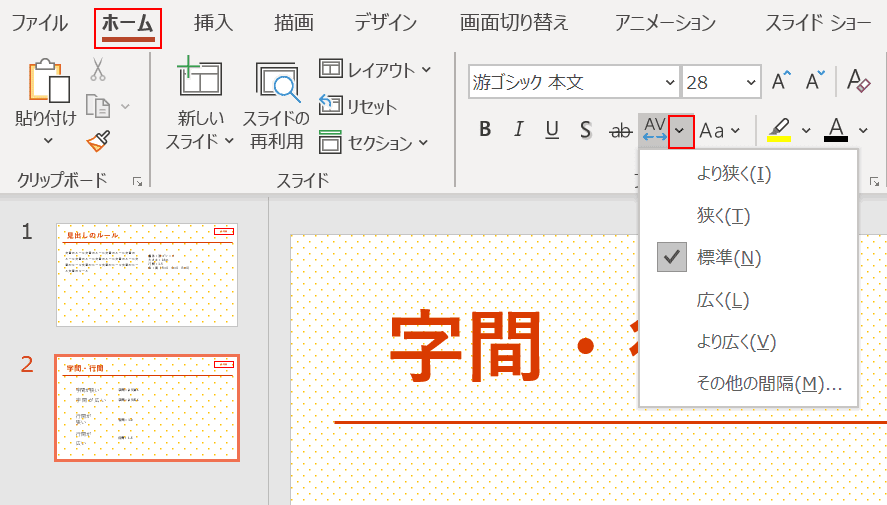Expand the 新しいスライド dropdown arrow
Screen dimensions: 887x505
click(x=229, y=140)
